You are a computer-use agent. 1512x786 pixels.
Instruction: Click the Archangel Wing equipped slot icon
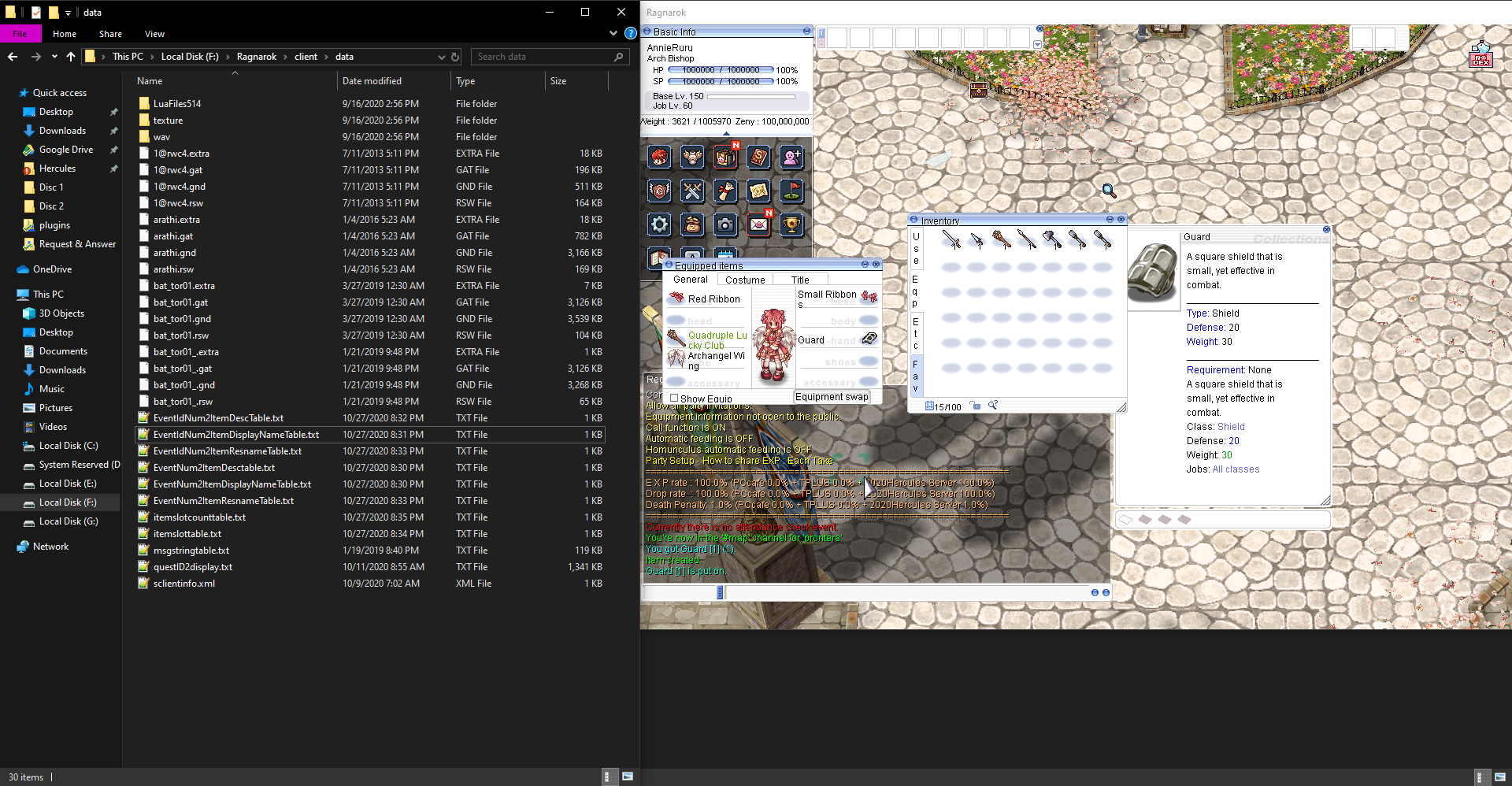pos(676,358)
